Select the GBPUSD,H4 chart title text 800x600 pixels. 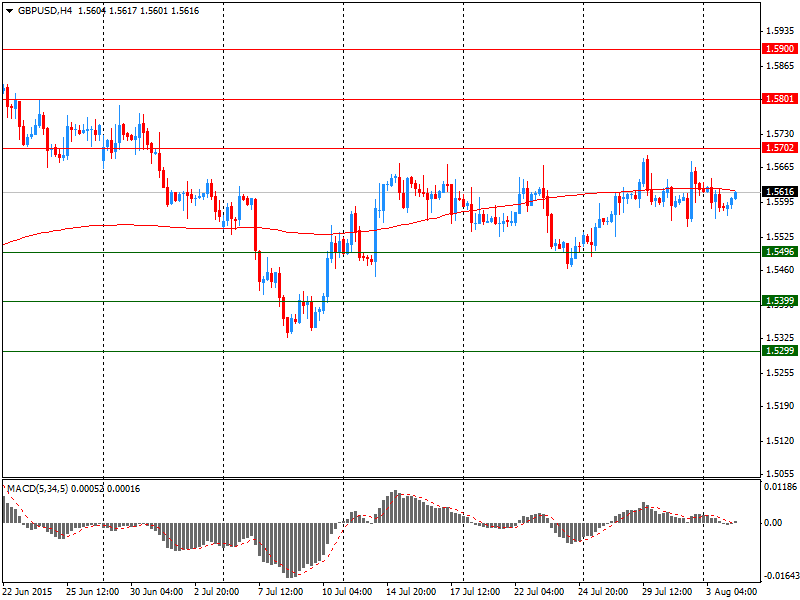tap(45, 11)
